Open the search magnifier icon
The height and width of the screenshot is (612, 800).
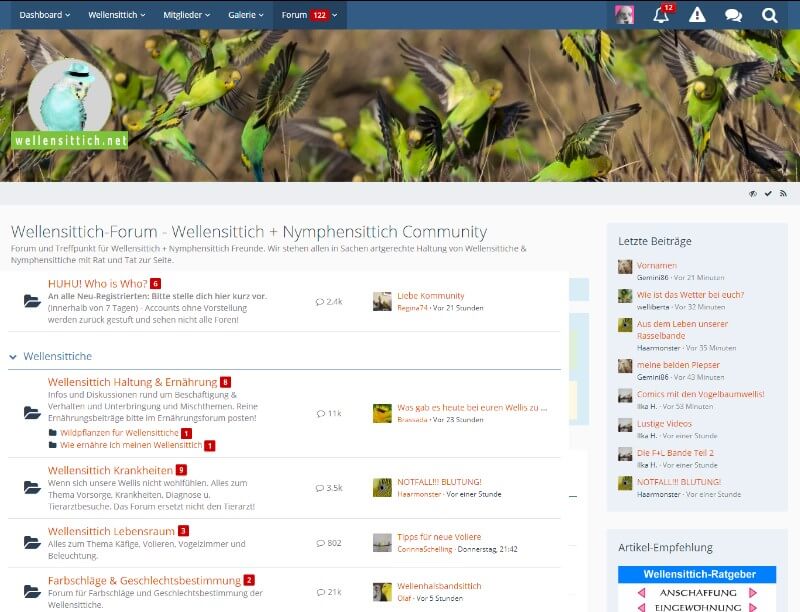(769, 15)
